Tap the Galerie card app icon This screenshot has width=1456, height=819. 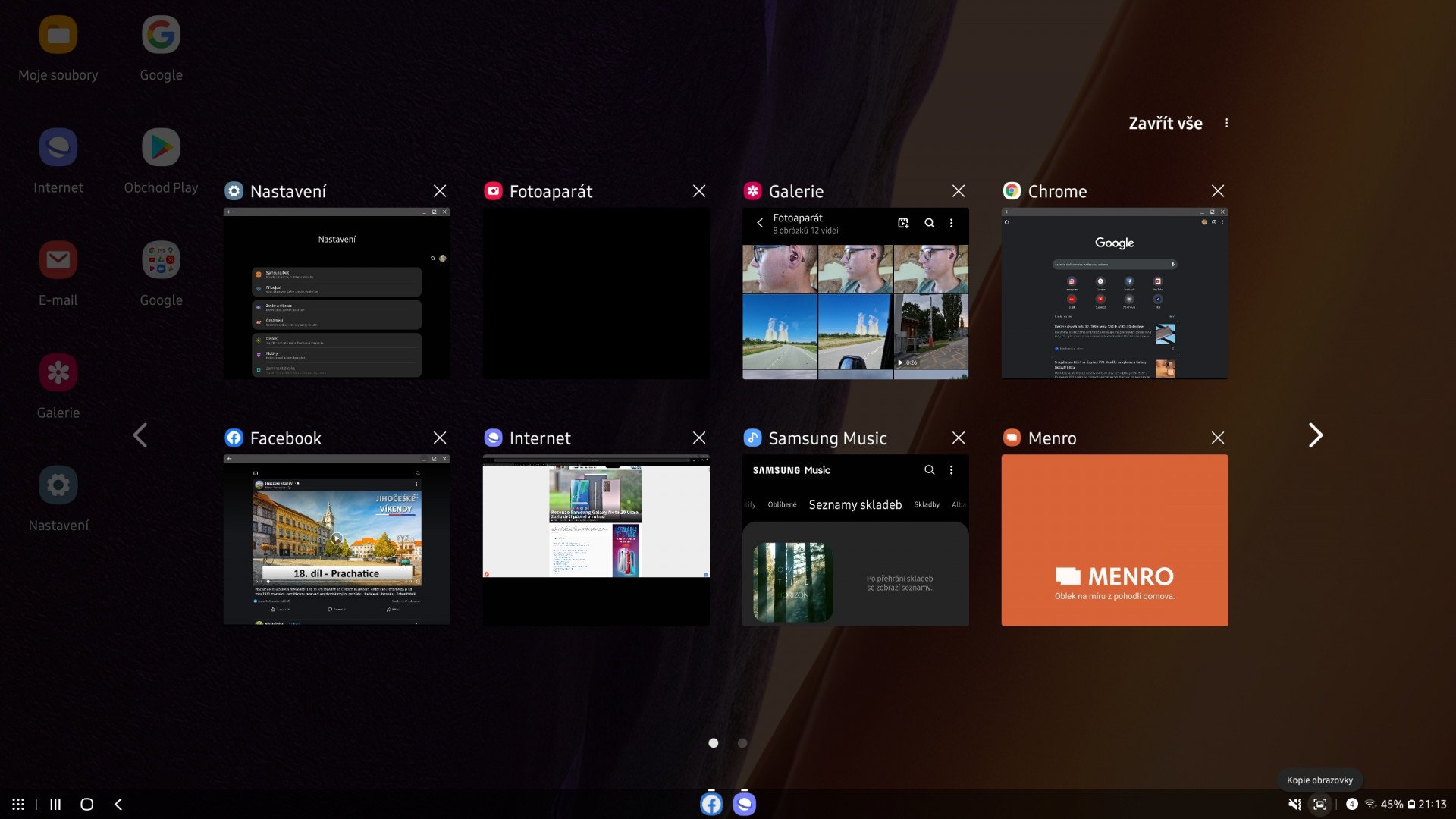click(753, 191)
